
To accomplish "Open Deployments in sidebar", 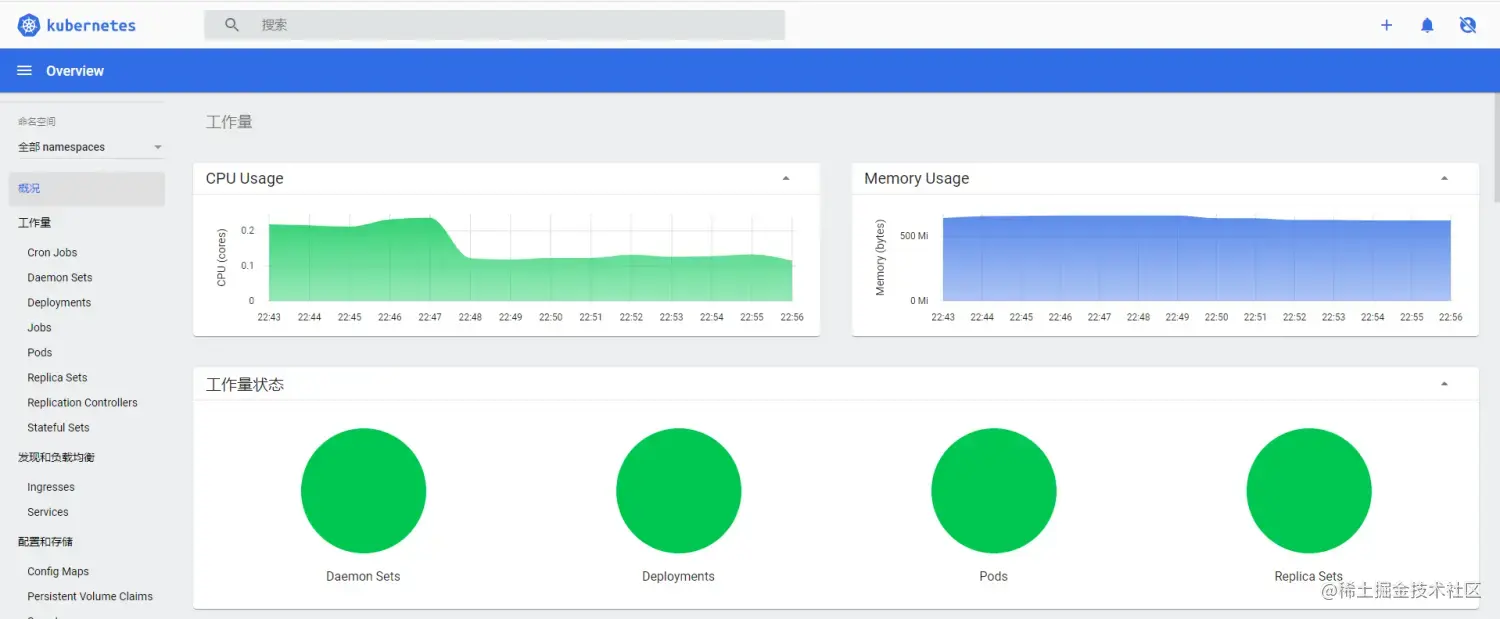I will (59, 303).
